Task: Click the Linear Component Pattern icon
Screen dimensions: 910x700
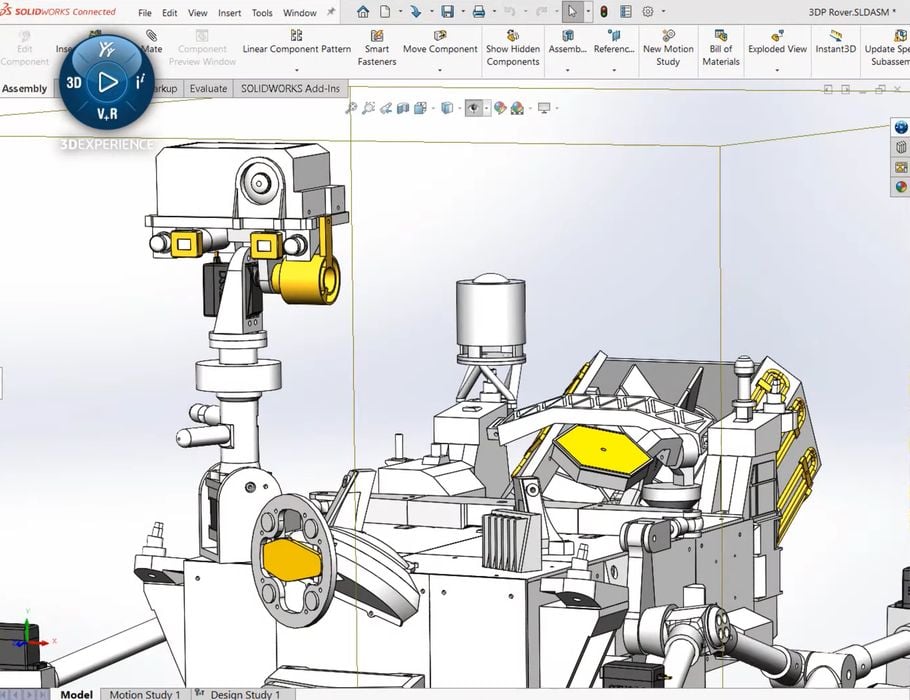Action: point(296,48)
